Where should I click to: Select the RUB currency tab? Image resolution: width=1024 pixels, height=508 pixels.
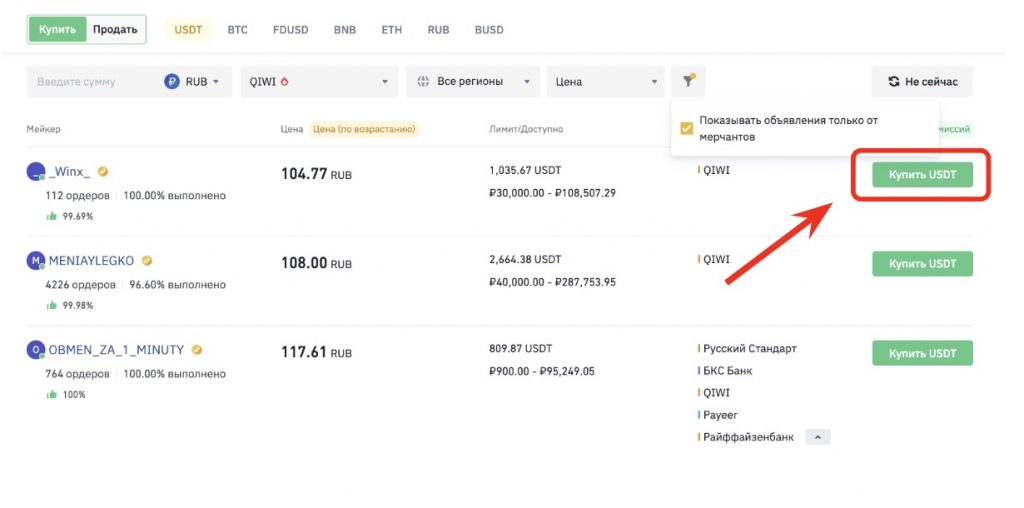coord(438,30)
